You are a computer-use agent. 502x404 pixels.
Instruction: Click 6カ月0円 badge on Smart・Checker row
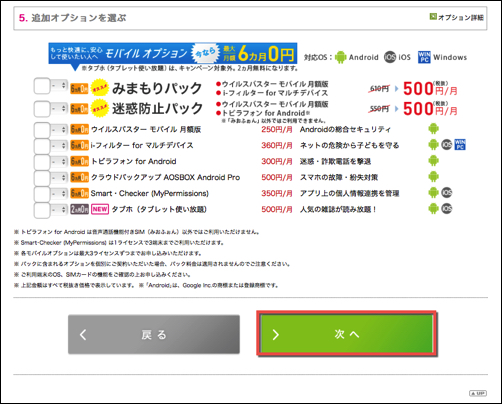coord(79,193)
